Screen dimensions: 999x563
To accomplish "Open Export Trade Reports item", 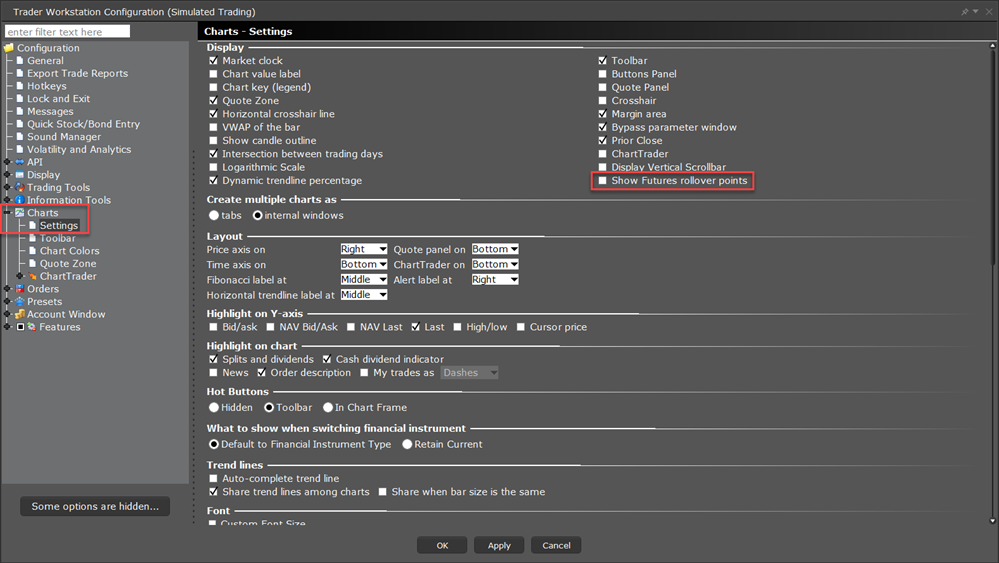I will [77, 73].
